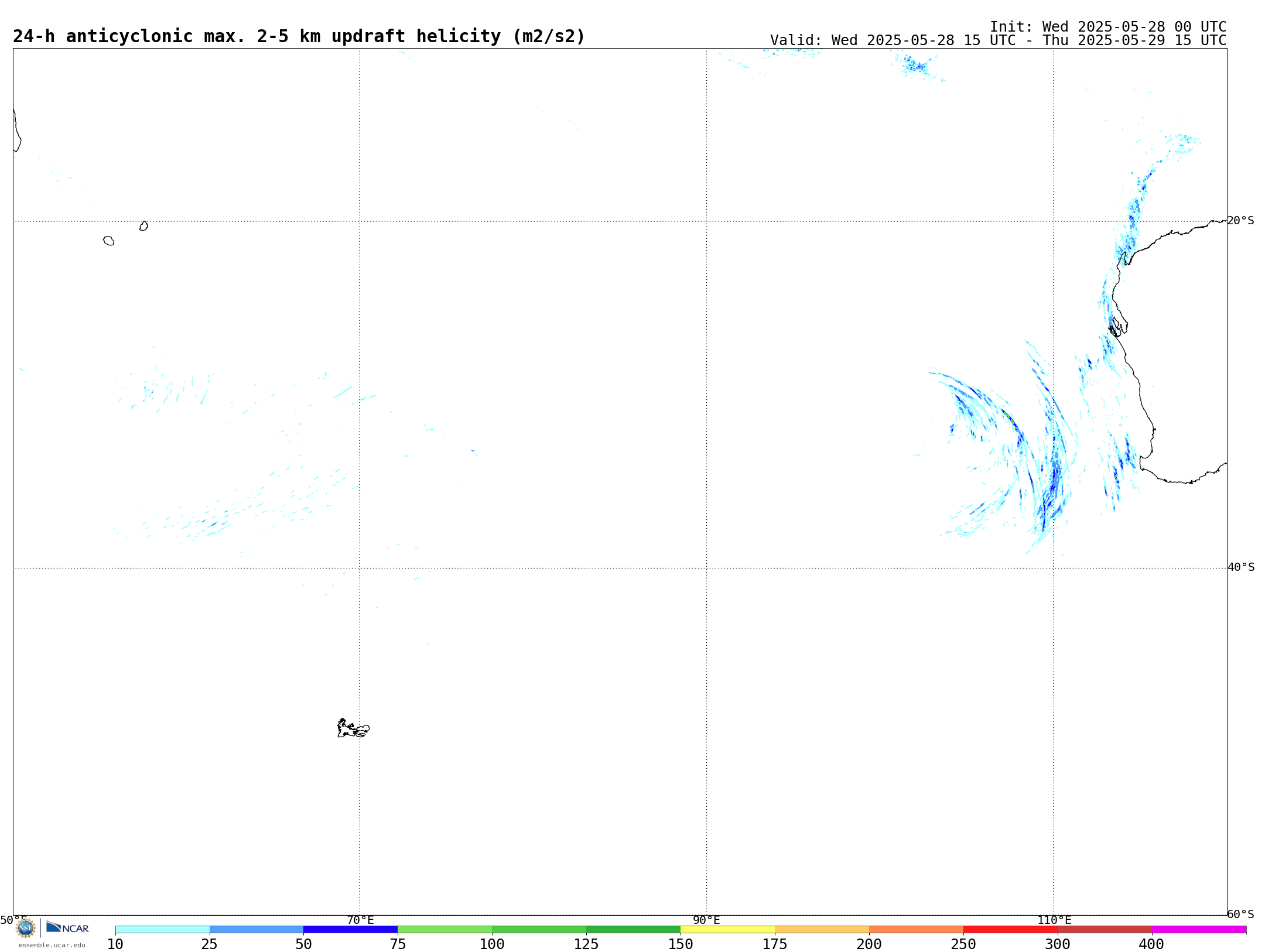Click the colorbar tick label 25
Image resolution: width=1265 pixels, height=952 pixels.
[210, 944]
